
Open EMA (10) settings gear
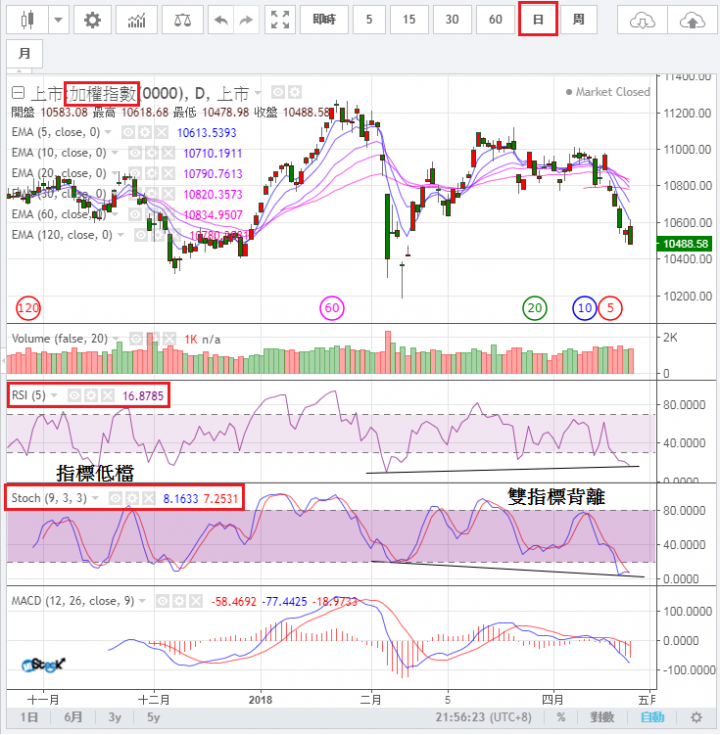point(151,153)
